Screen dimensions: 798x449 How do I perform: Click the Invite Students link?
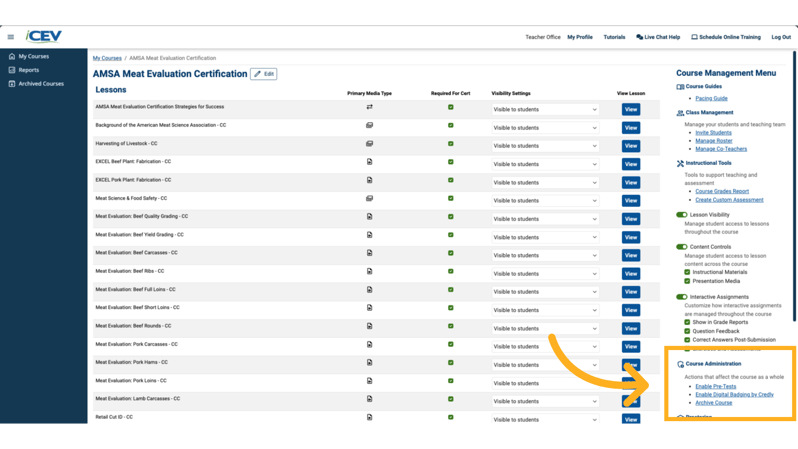713,132
